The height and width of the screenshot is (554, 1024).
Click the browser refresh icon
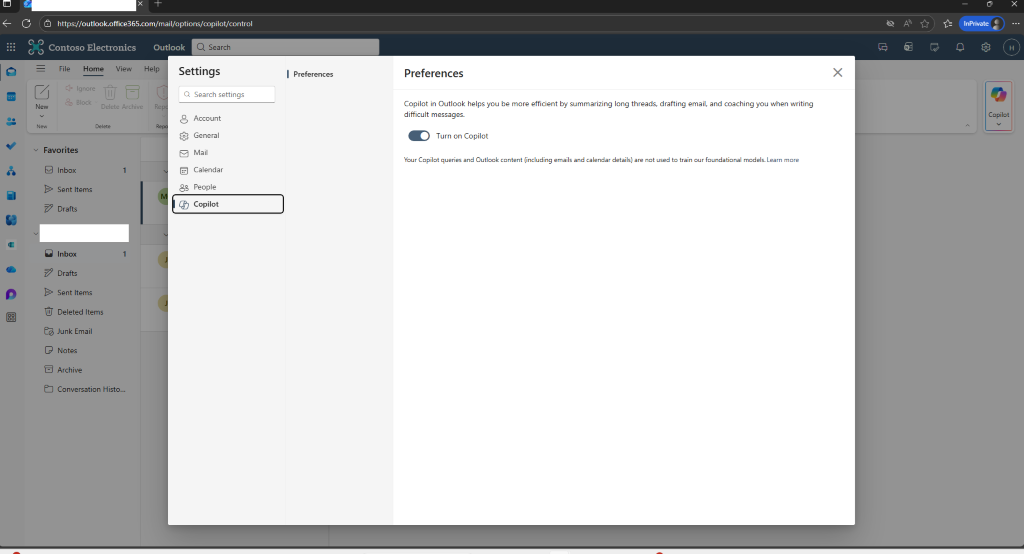click(x=26, y=24)
